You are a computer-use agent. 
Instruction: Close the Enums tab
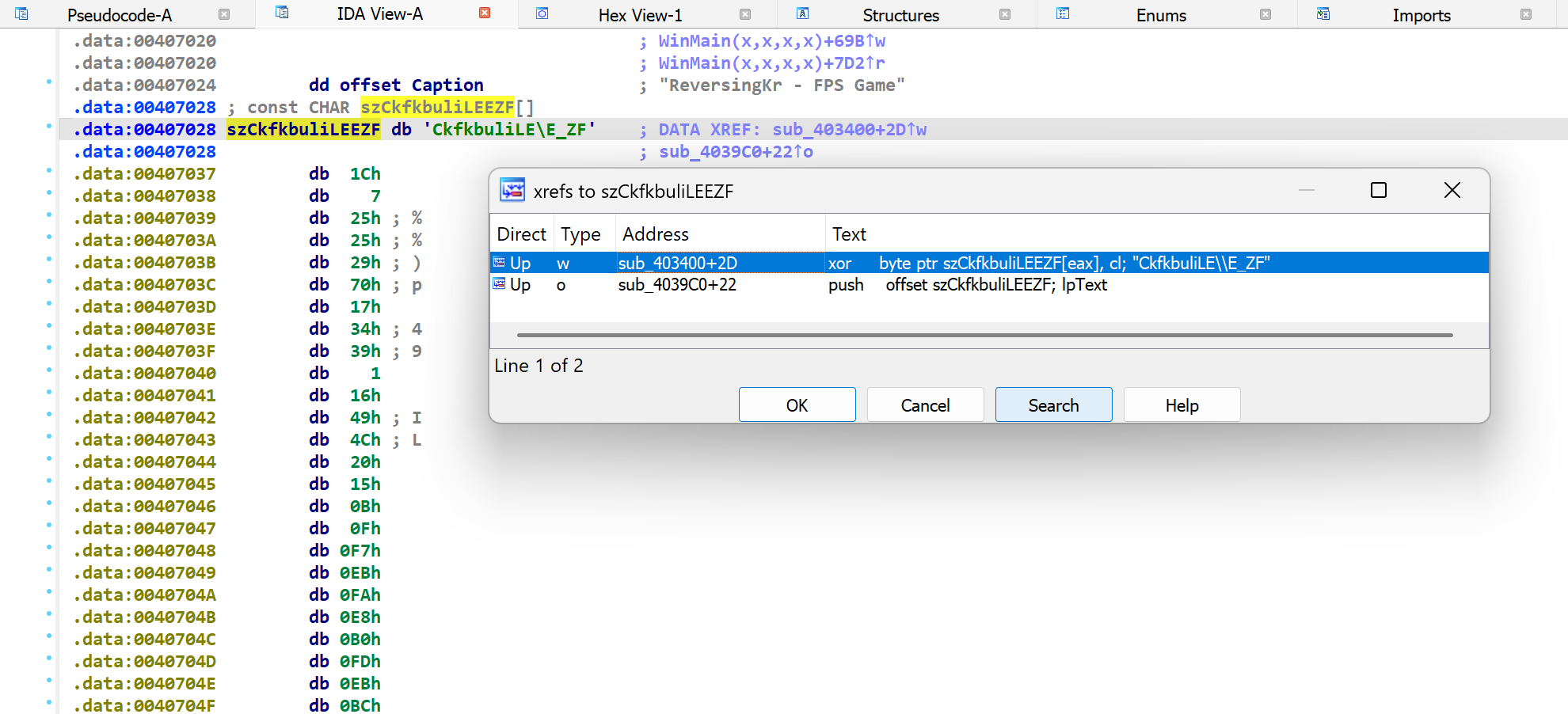[1265, 14]
